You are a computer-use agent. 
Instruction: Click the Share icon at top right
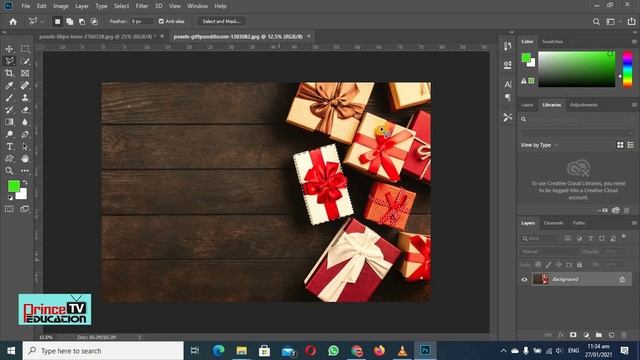point(631,21)
